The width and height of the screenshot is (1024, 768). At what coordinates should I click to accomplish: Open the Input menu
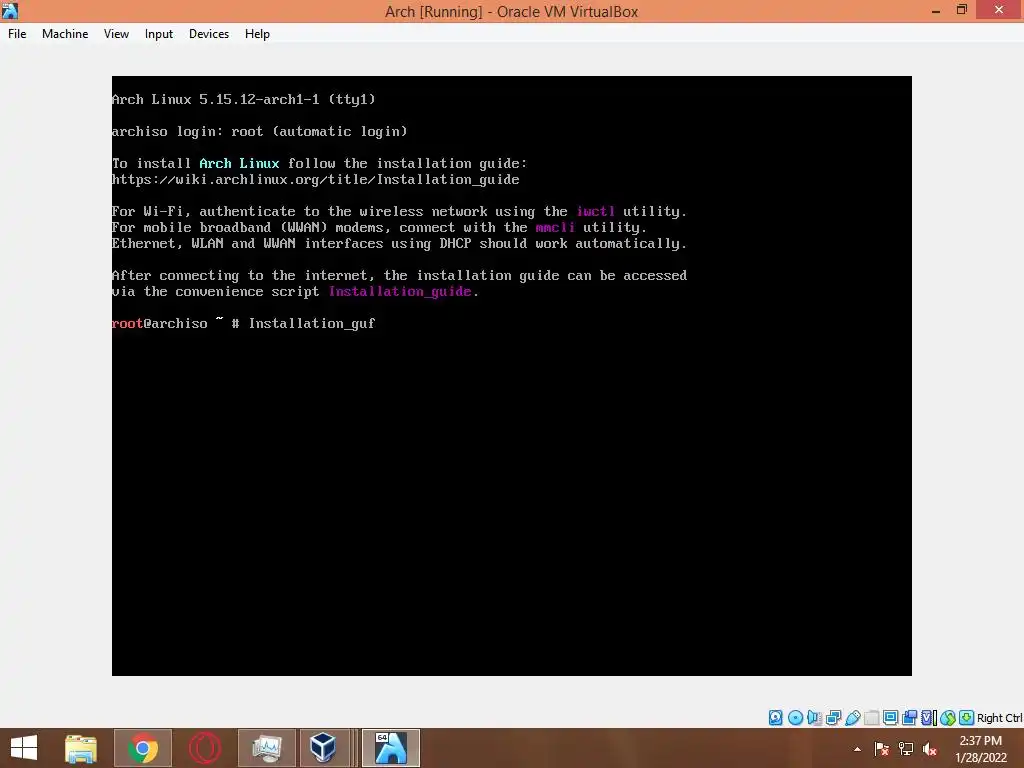(x=159, y=34)
